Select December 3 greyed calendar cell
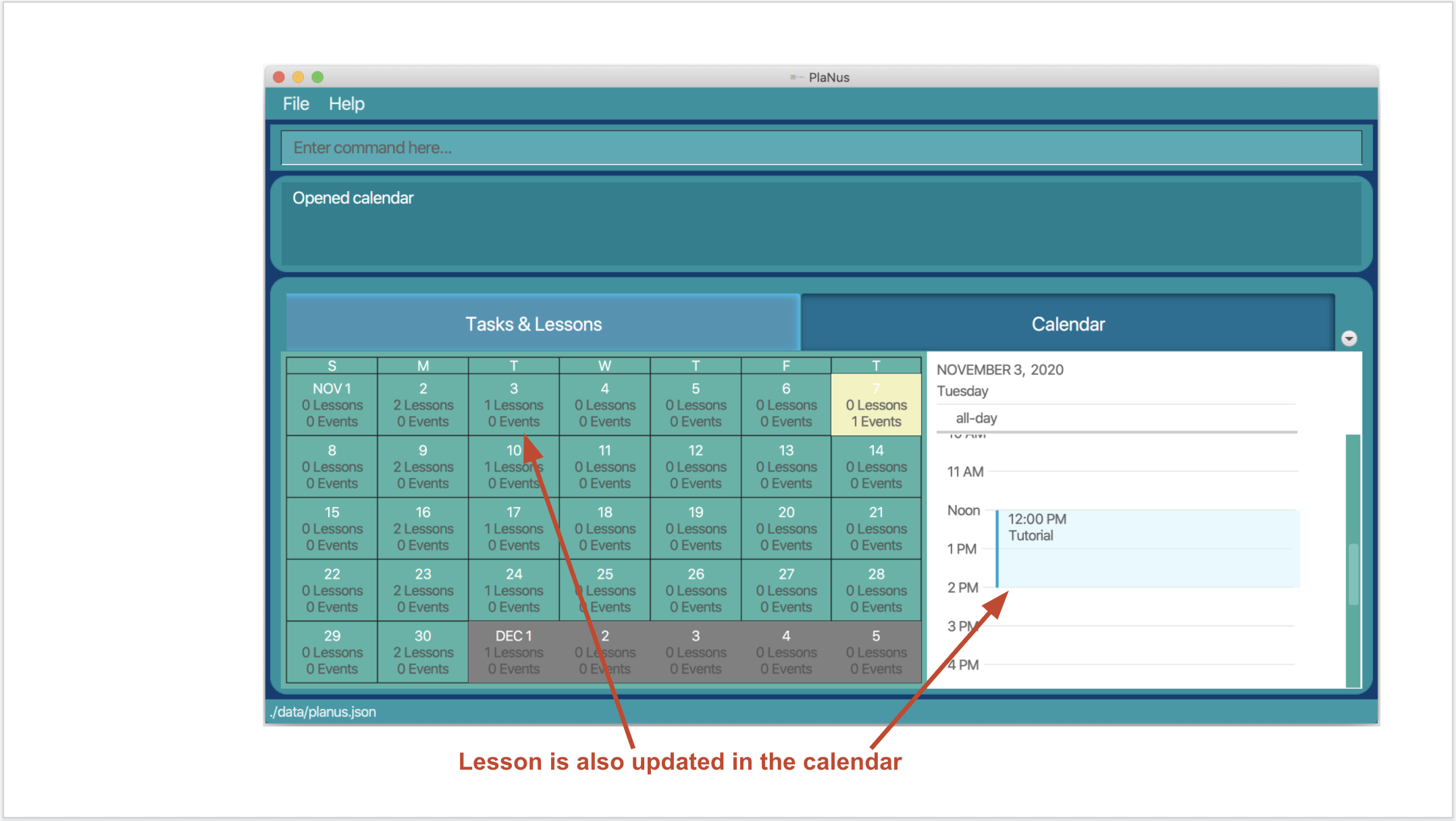 tap(696, 652)
